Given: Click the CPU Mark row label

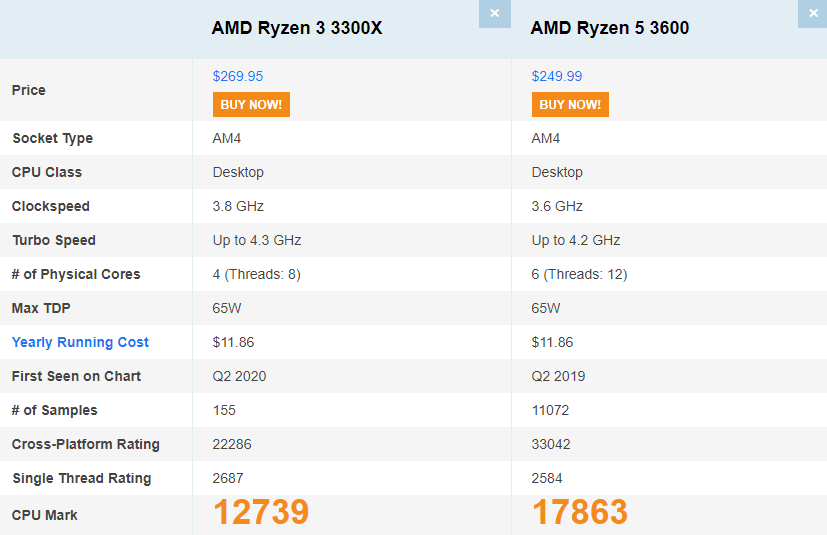Looking at the screenshot, I should (45, 515).
